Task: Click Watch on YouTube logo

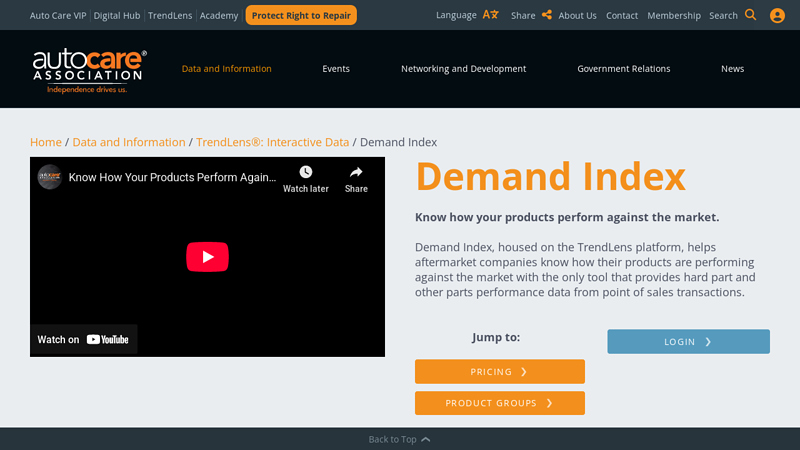Action: (108, 339)
